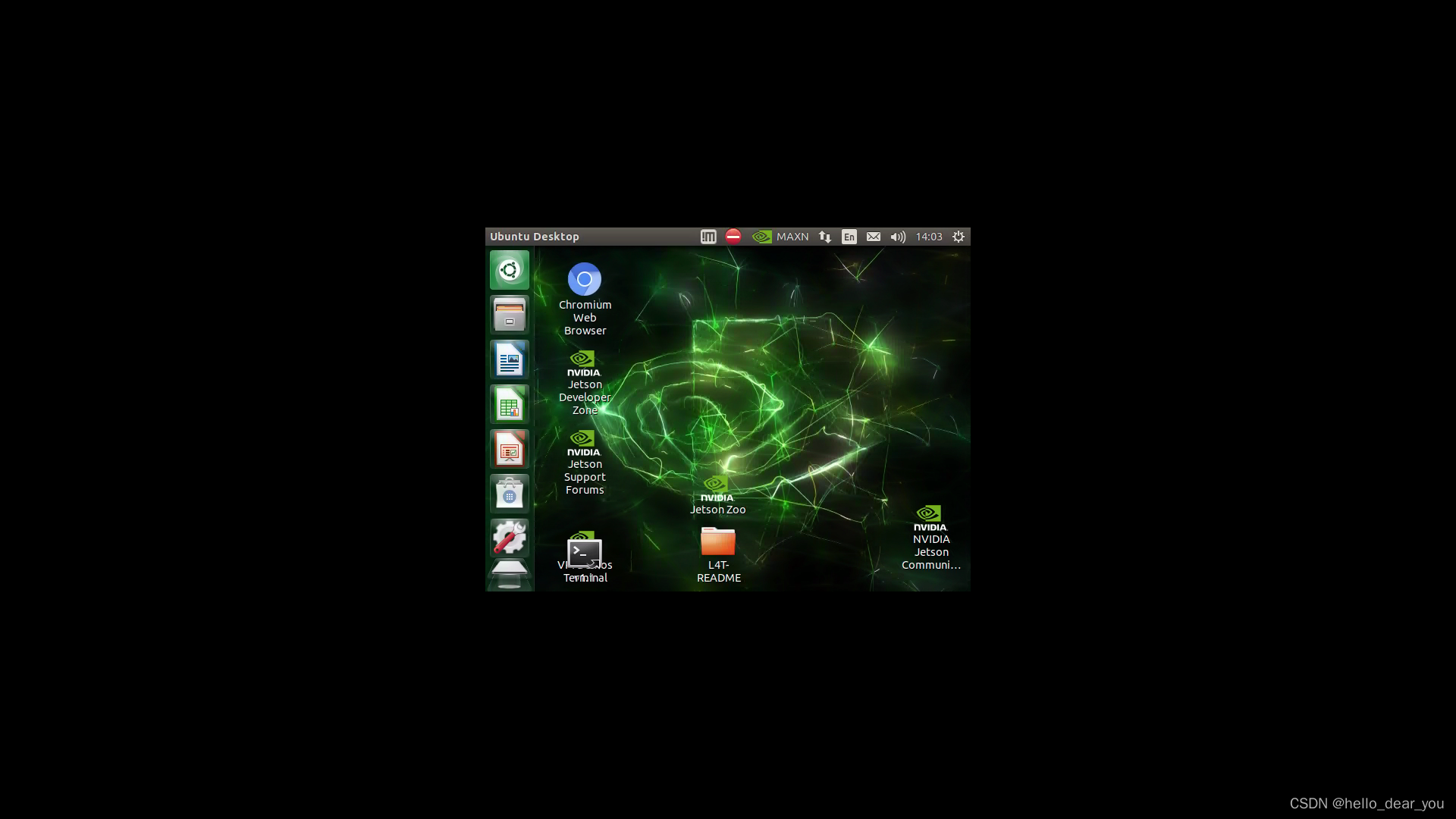Open the 14:03 clock calendar menu
The height and width of the screenshot is (819, 1456).
tap(928, 237)
